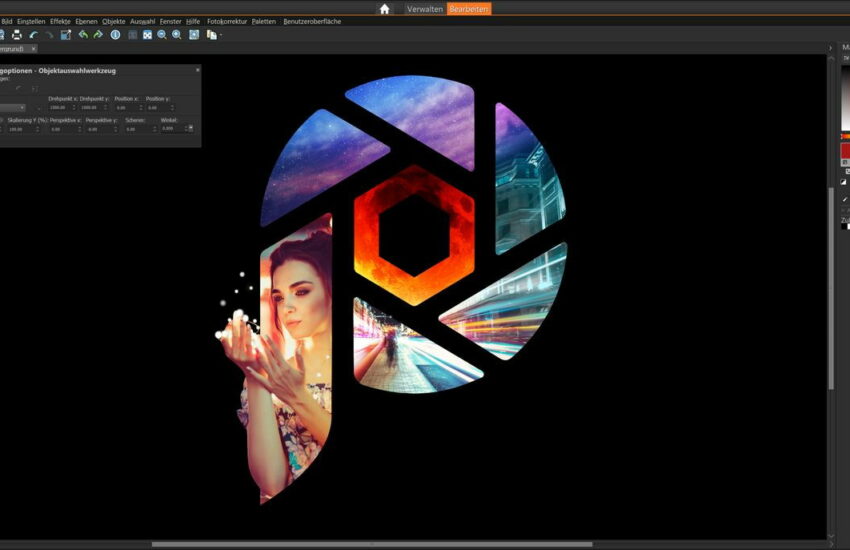Click the fit image to window icon

[x=194, y=35]
